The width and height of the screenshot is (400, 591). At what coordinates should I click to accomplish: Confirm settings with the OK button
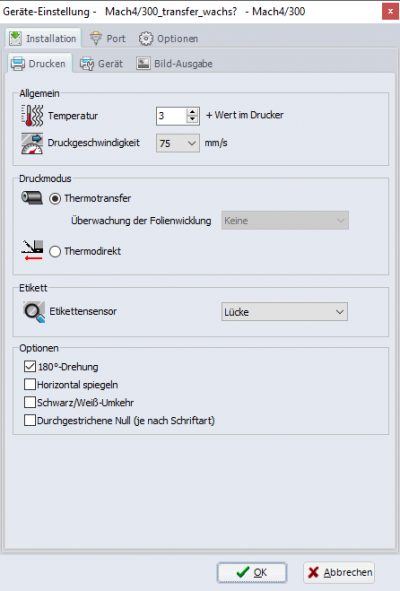coord(252,573)
